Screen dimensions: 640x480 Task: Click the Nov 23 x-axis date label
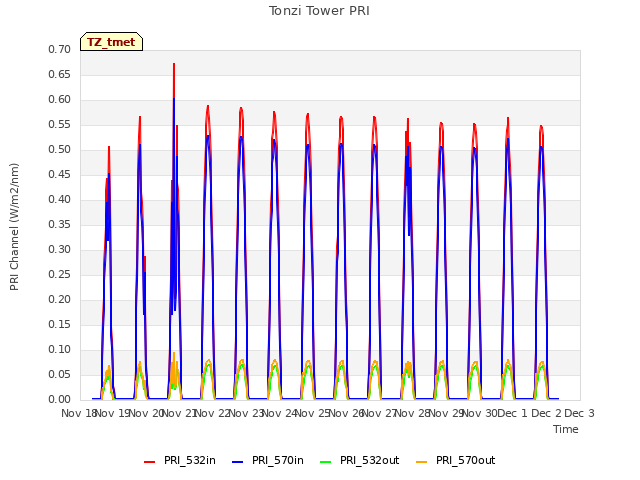click(246, 413)
